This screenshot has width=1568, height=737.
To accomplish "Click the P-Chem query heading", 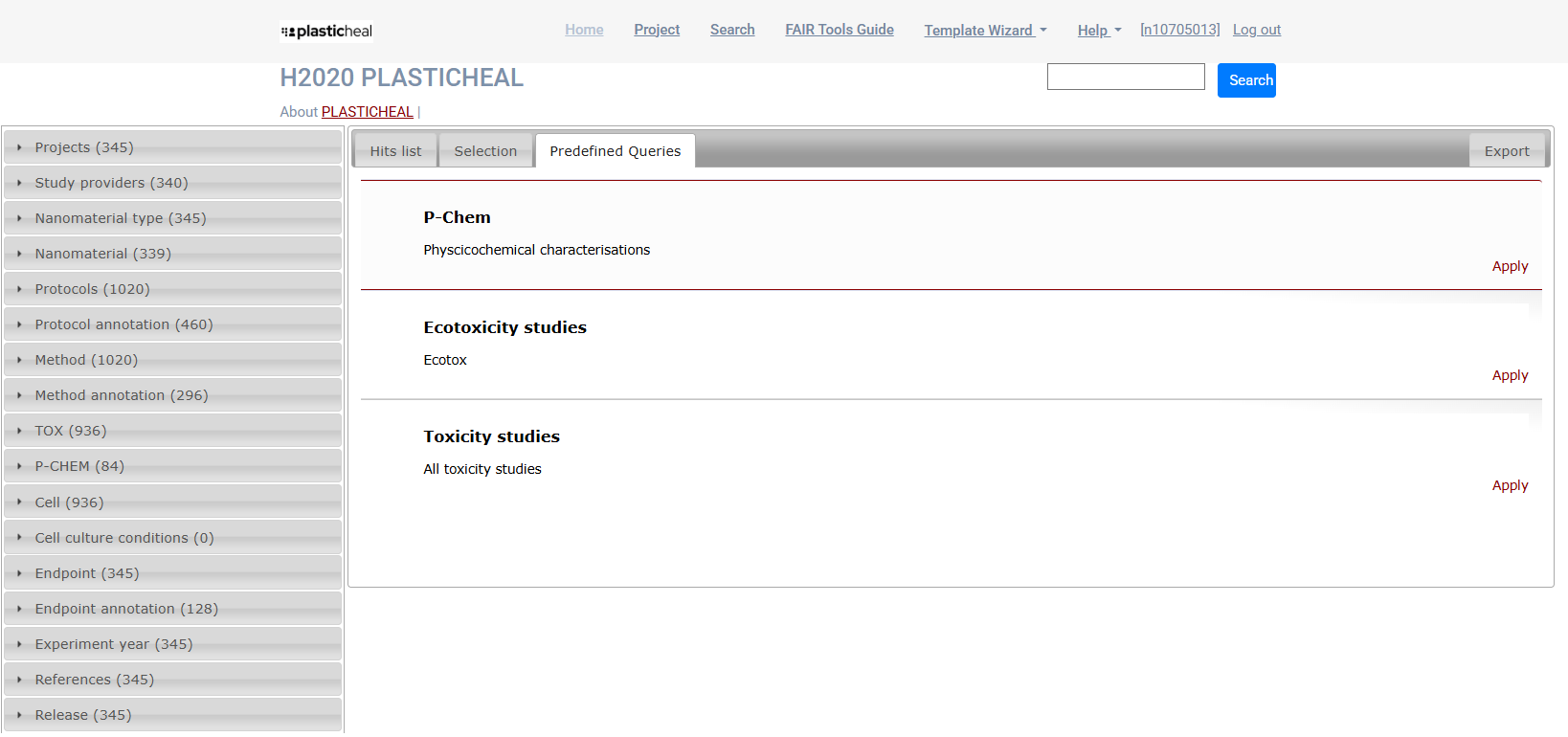I will pos(457,217).
